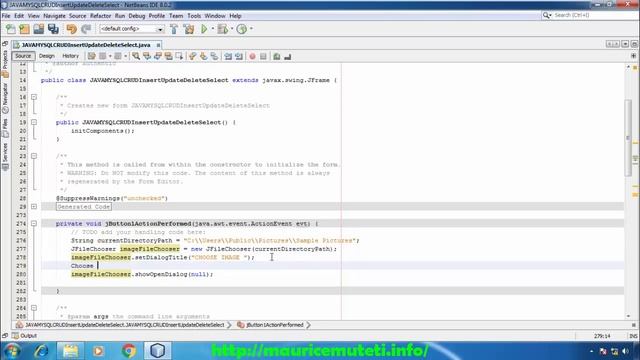640x360 pixels.
Task: Click the Find Next Occurrence icon
Action: tap(158, 56)
